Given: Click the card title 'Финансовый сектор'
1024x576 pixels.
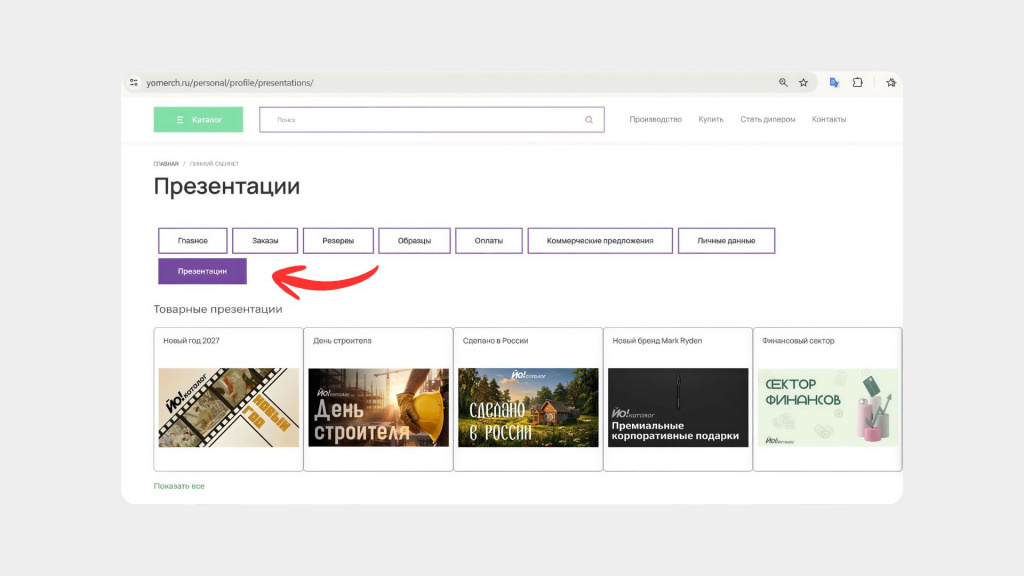Looking at the screenshot, I should pos(798,341).
